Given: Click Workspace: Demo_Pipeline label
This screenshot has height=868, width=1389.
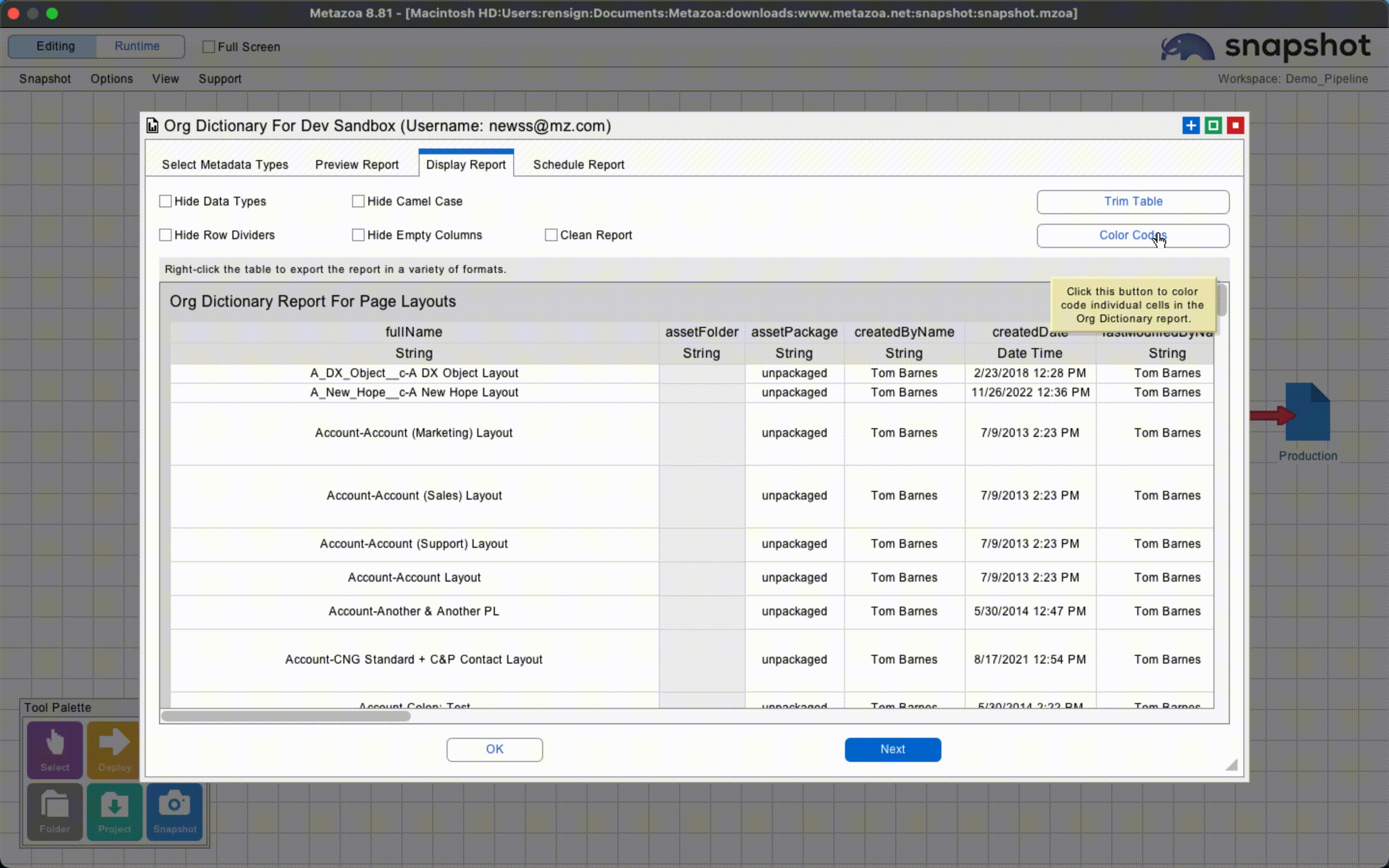Looking at the screenshot, I should (x=1293, y=79).
